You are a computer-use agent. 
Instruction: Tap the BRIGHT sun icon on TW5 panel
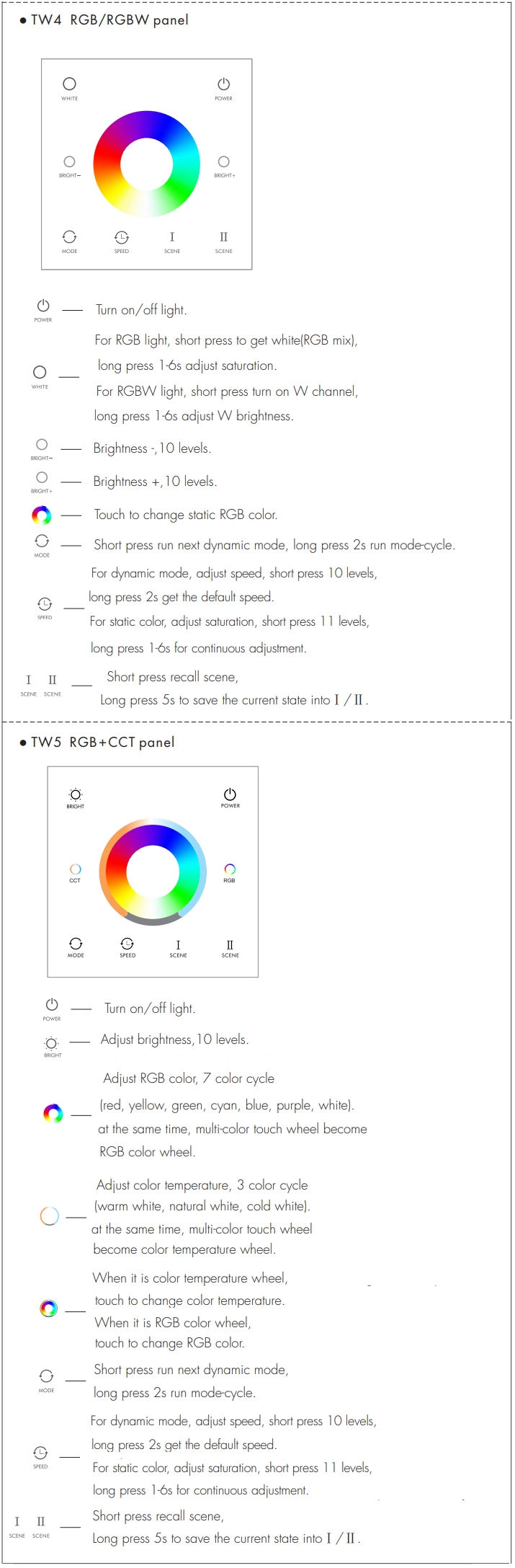pyautogui.click(x=76, y=794)
